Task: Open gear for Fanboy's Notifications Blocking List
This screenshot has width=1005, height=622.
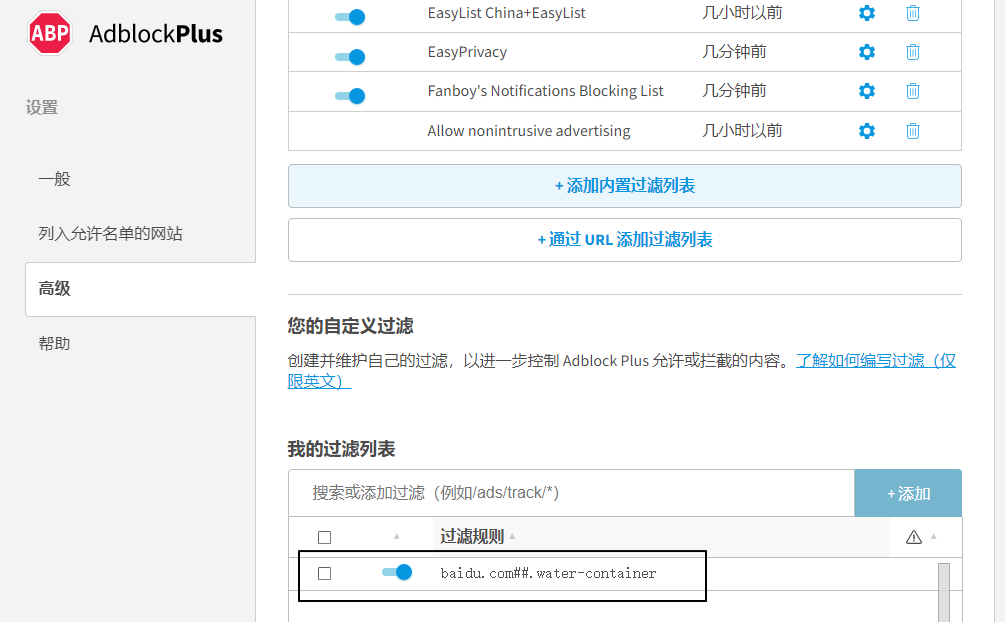Action: coord(867,91)
